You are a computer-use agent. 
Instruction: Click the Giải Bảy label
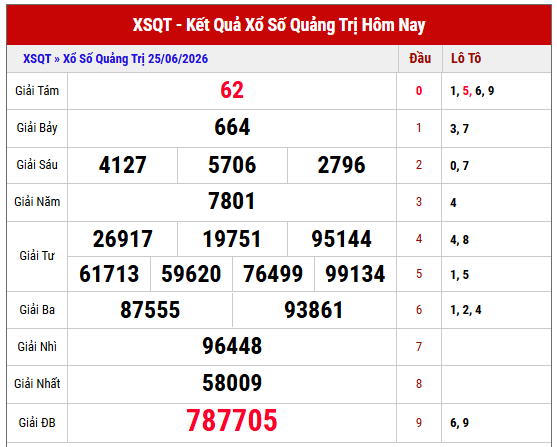[x=37, y=128]
